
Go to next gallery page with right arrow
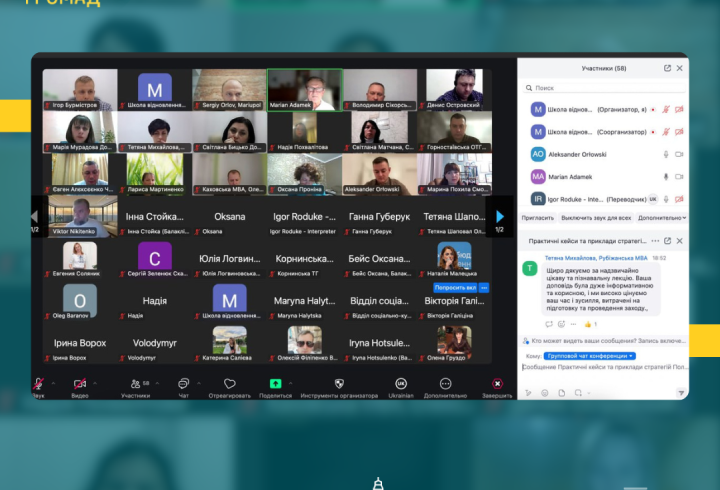pyautogui.click(x=500, y=216)
